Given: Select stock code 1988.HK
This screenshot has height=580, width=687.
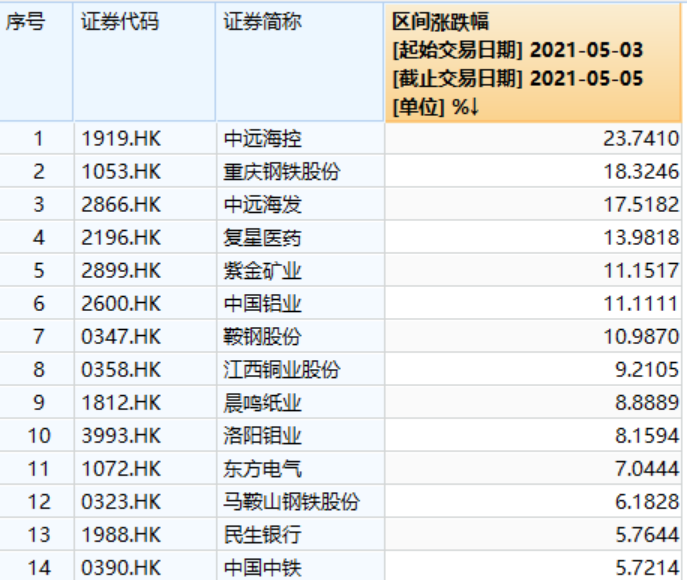Looking at the screenshot, I should (121, 535).
